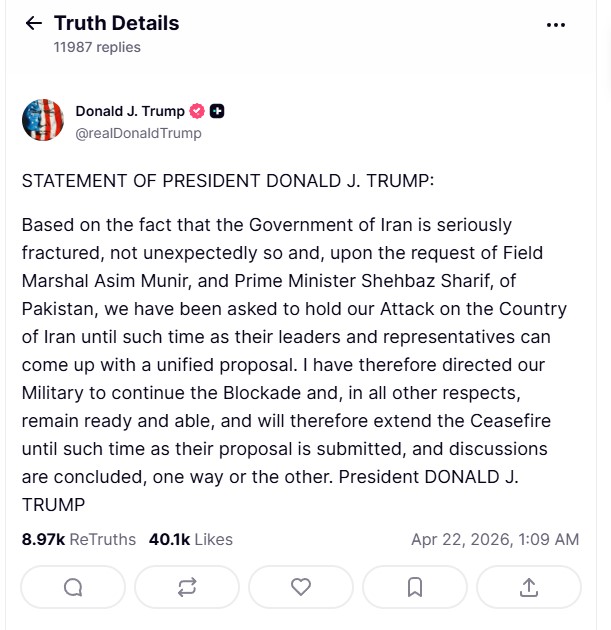Visit the @realDonaldTrump handle link

tap(138, 133)
